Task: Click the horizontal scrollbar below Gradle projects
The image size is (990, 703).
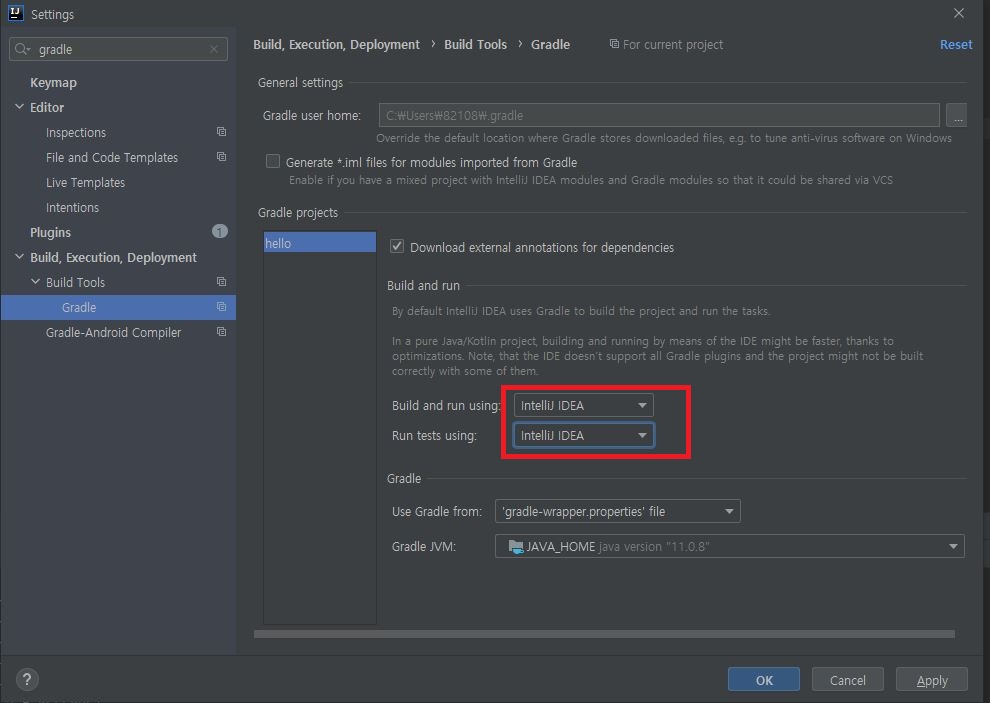Action: tap(604, 634)
